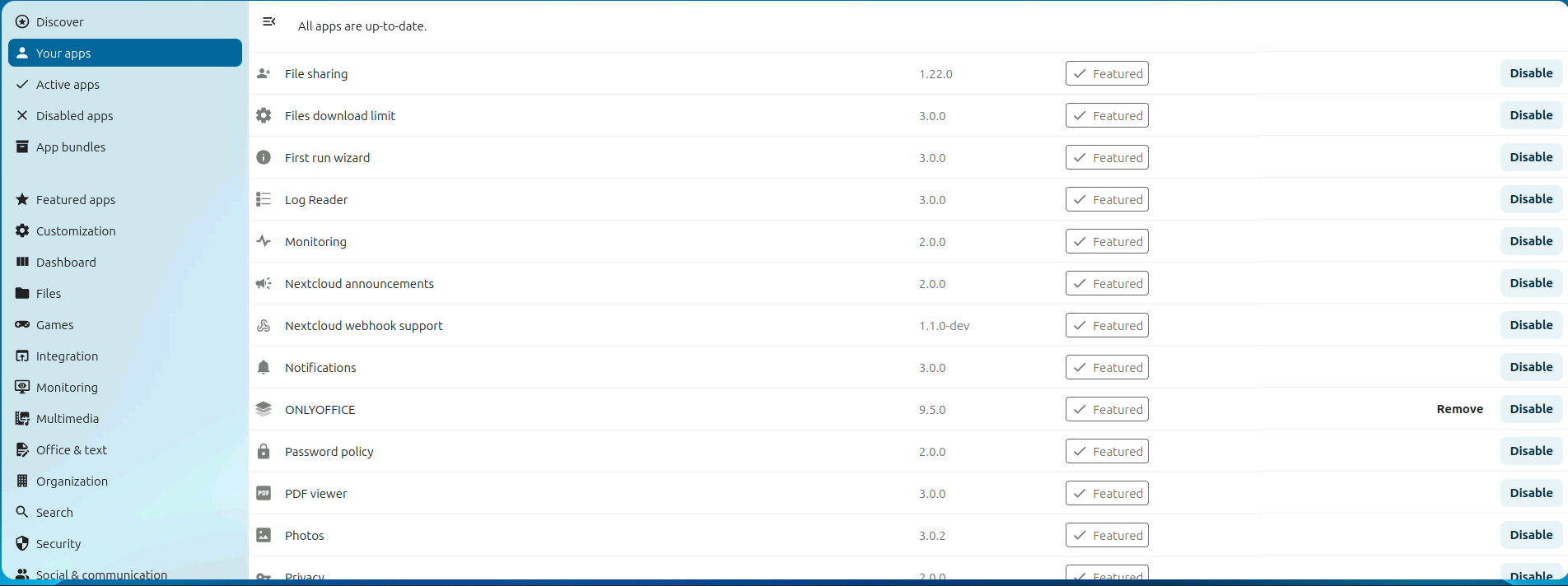Collapse the navigation sidebar toggle icon
Viewport: 1568px width, 586px height.
pyautogui.click(x=269, y=22)
